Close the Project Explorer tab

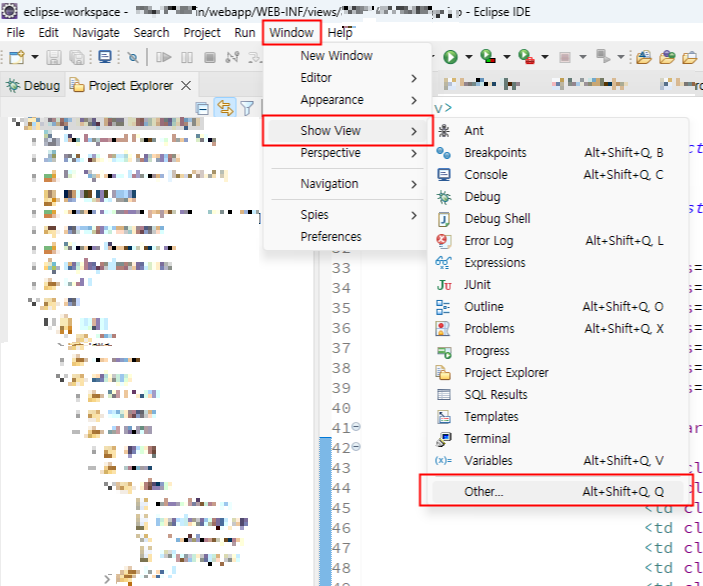[x=186, y=85]
